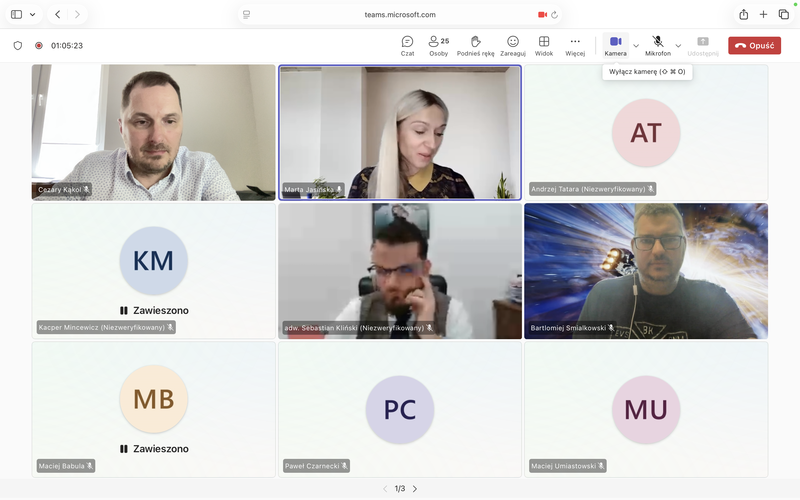The width and height of the screenshot is (800, 500).
Task: Click the red recording indicator icon
Action: click(x=39, y=45)
